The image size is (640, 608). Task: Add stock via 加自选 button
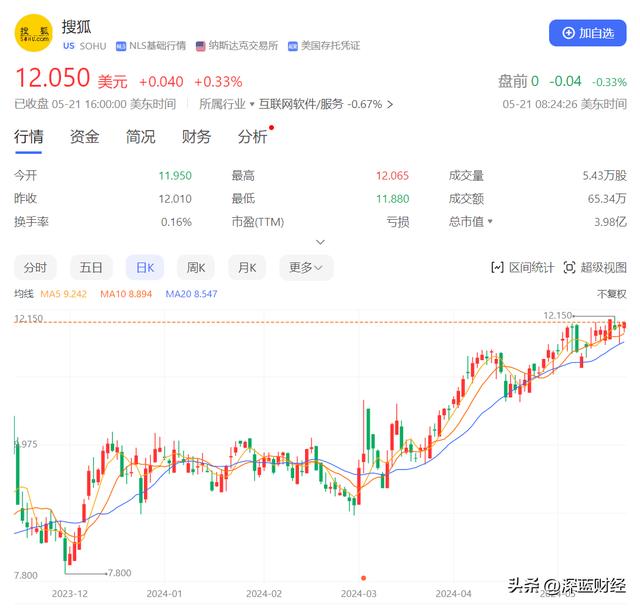[x=587, y=33]
